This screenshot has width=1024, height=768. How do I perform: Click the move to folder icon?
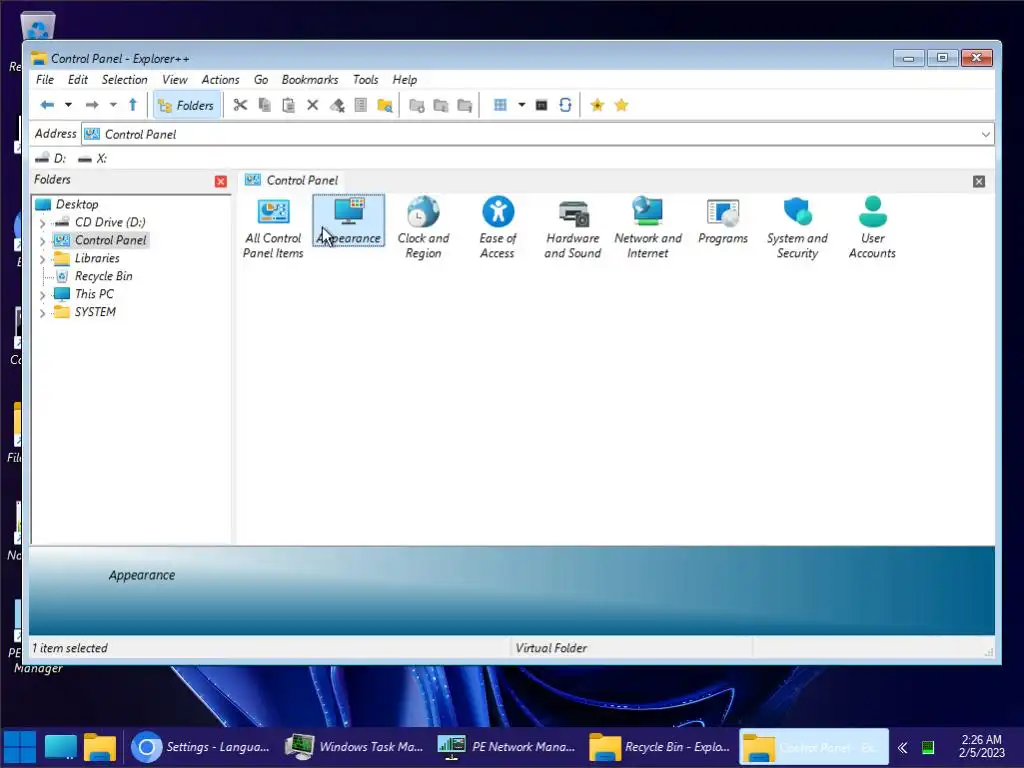pos(464,105)
